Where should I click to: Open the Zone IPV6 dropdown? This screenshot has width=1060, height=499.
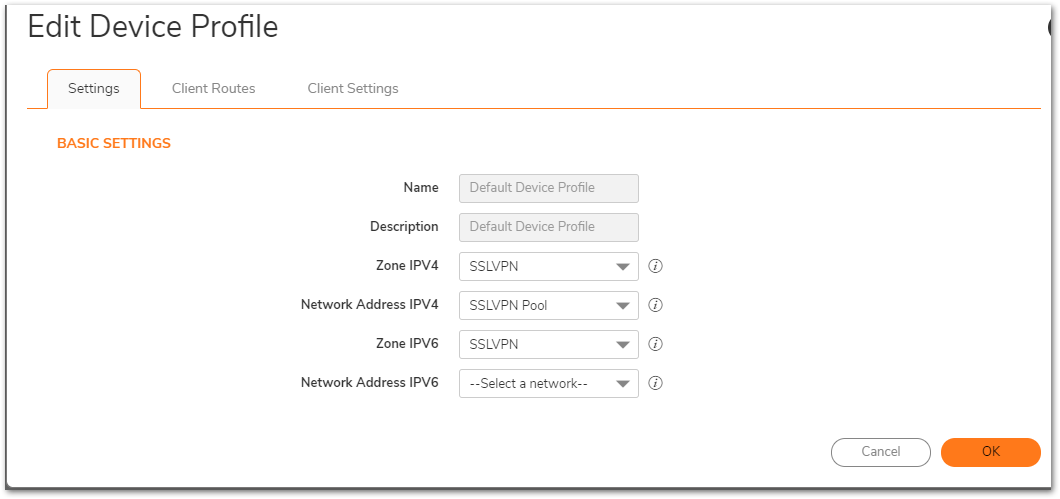pos(548,344)
